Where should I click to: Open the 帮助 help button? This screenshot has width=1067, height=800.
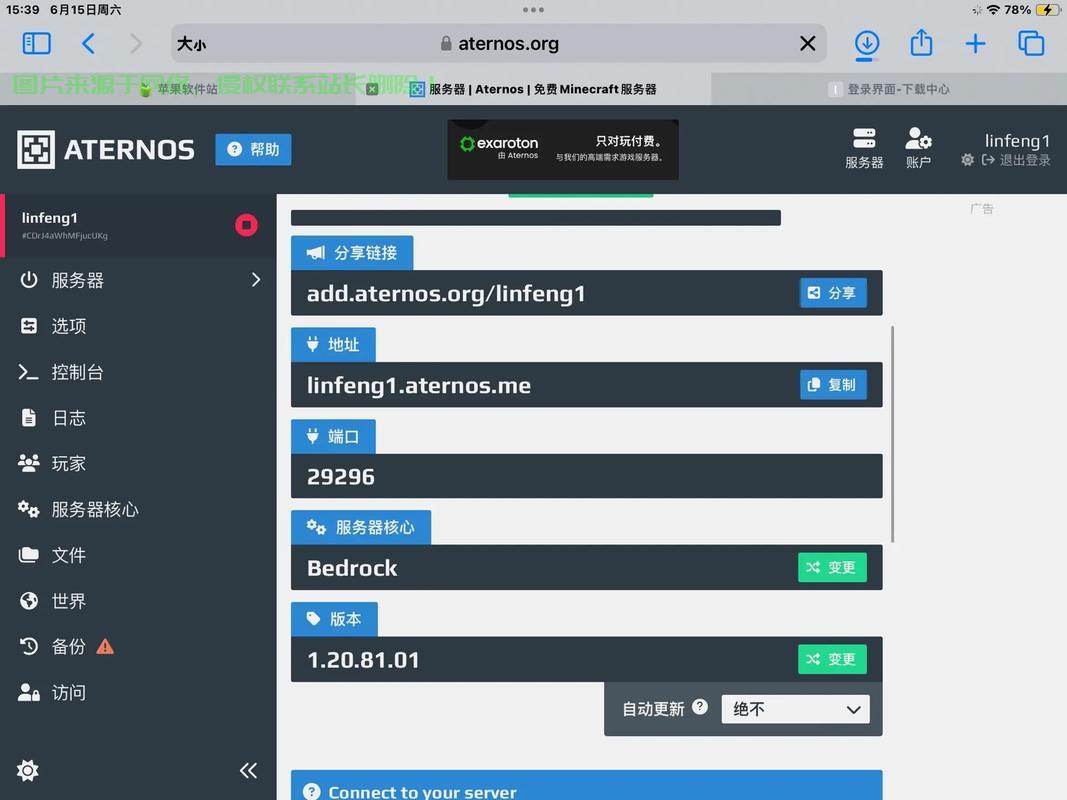[x=253, y=150]
